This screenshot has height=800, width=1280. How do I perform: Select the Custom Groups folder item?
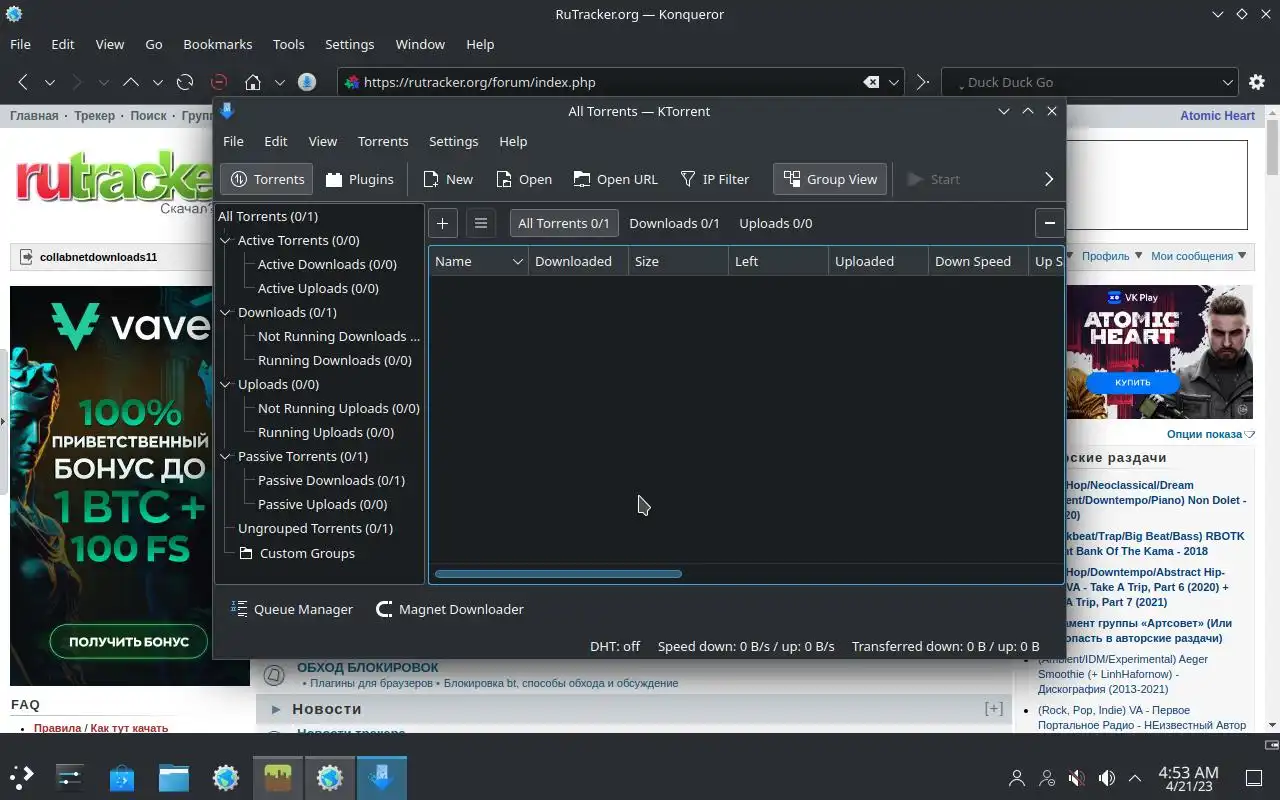click(296, 553)
